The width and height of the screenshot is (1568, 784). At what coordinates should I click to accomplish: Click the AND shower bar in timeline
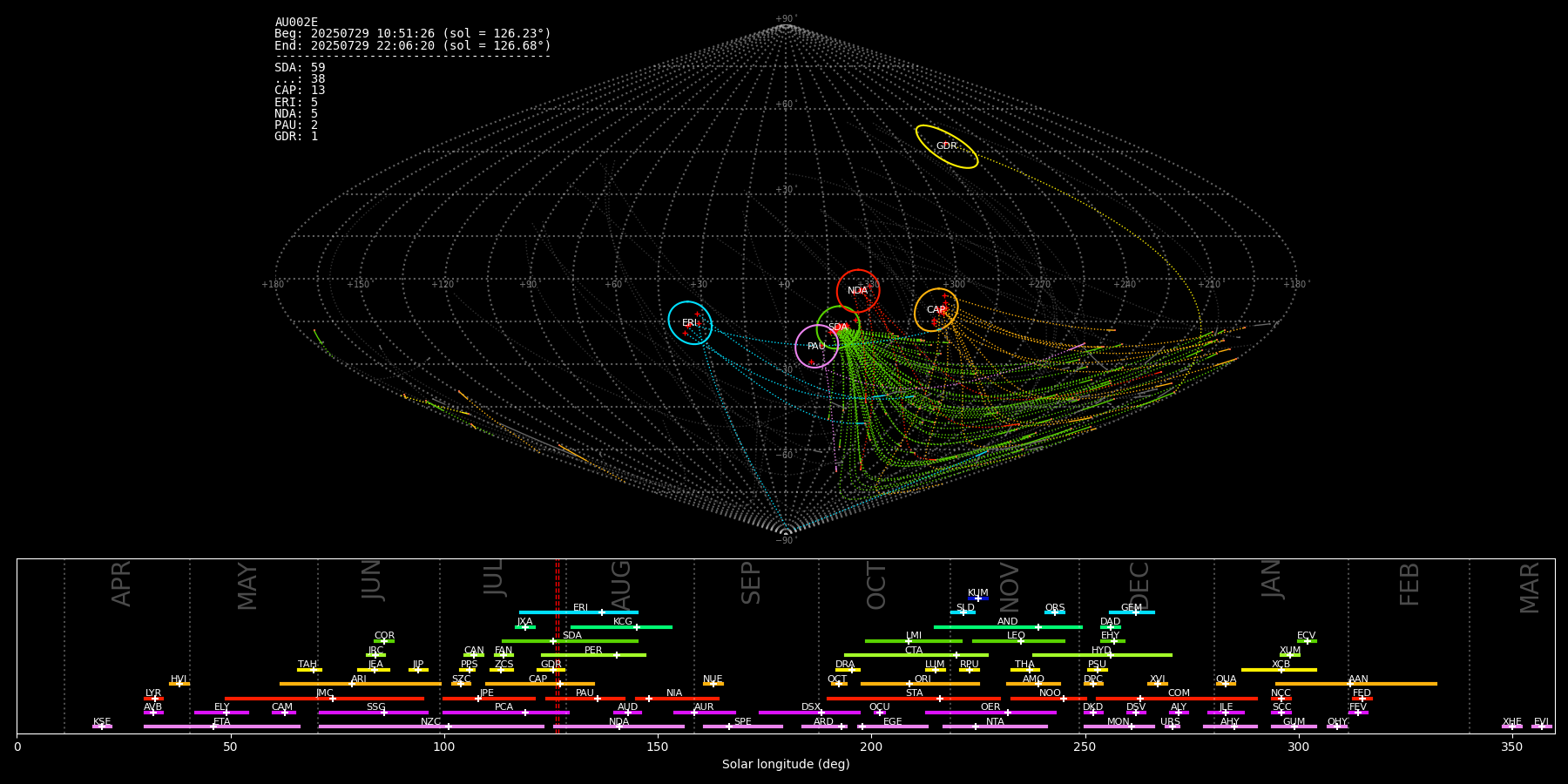(1008, 626)
